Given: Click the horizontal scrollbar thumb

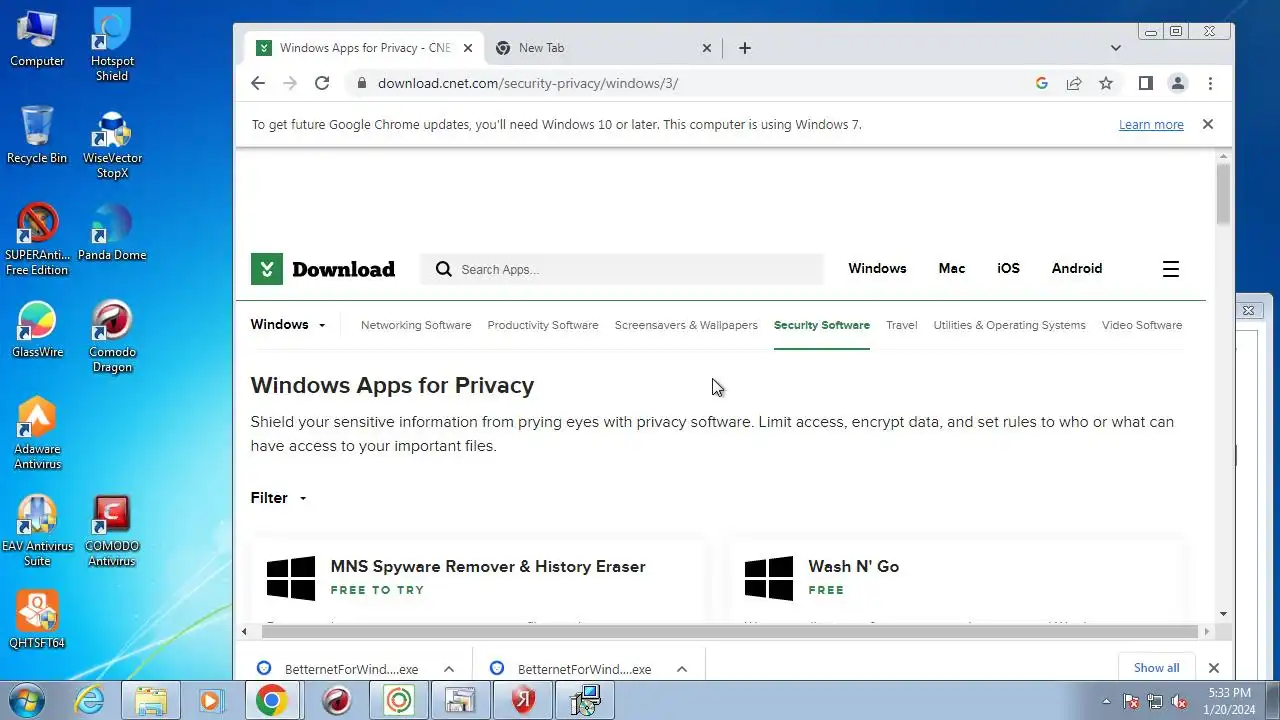Looking at the screenshot, I should (x=730, y=631).
